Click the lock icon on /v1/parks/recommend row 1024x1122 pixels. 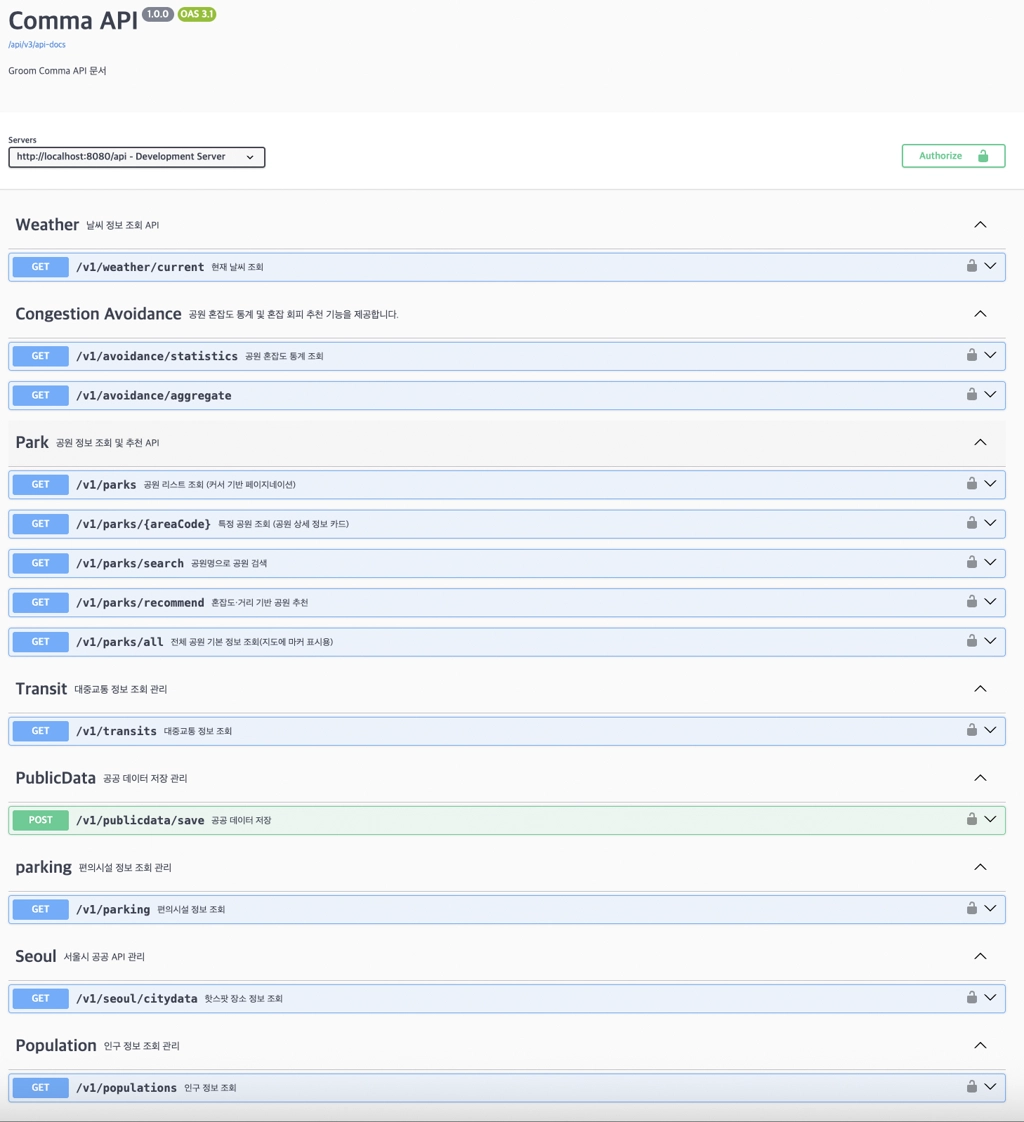coord(972,601)
